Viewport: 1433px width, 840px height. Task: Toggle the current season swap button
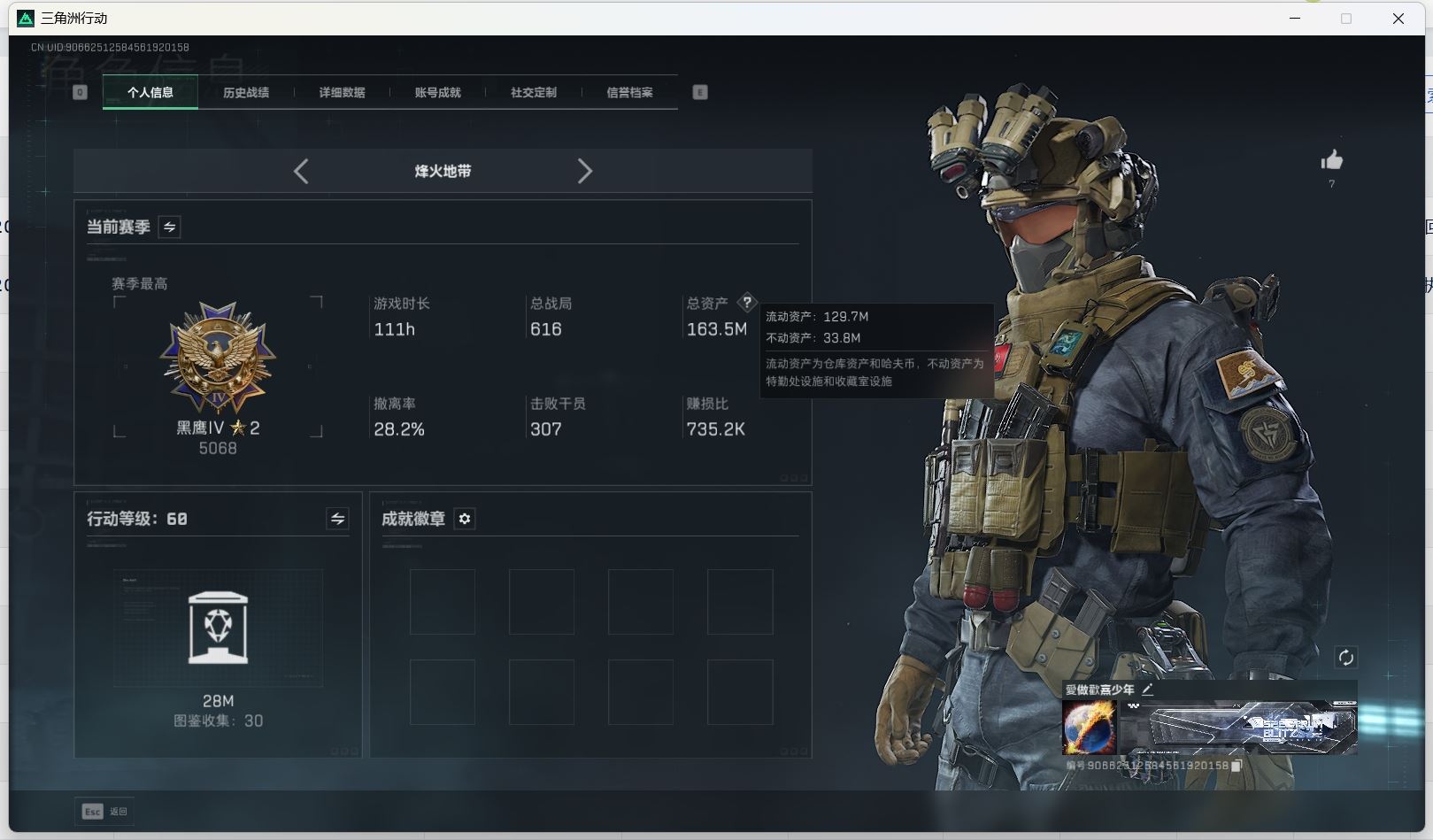click(x=169, y=227)
